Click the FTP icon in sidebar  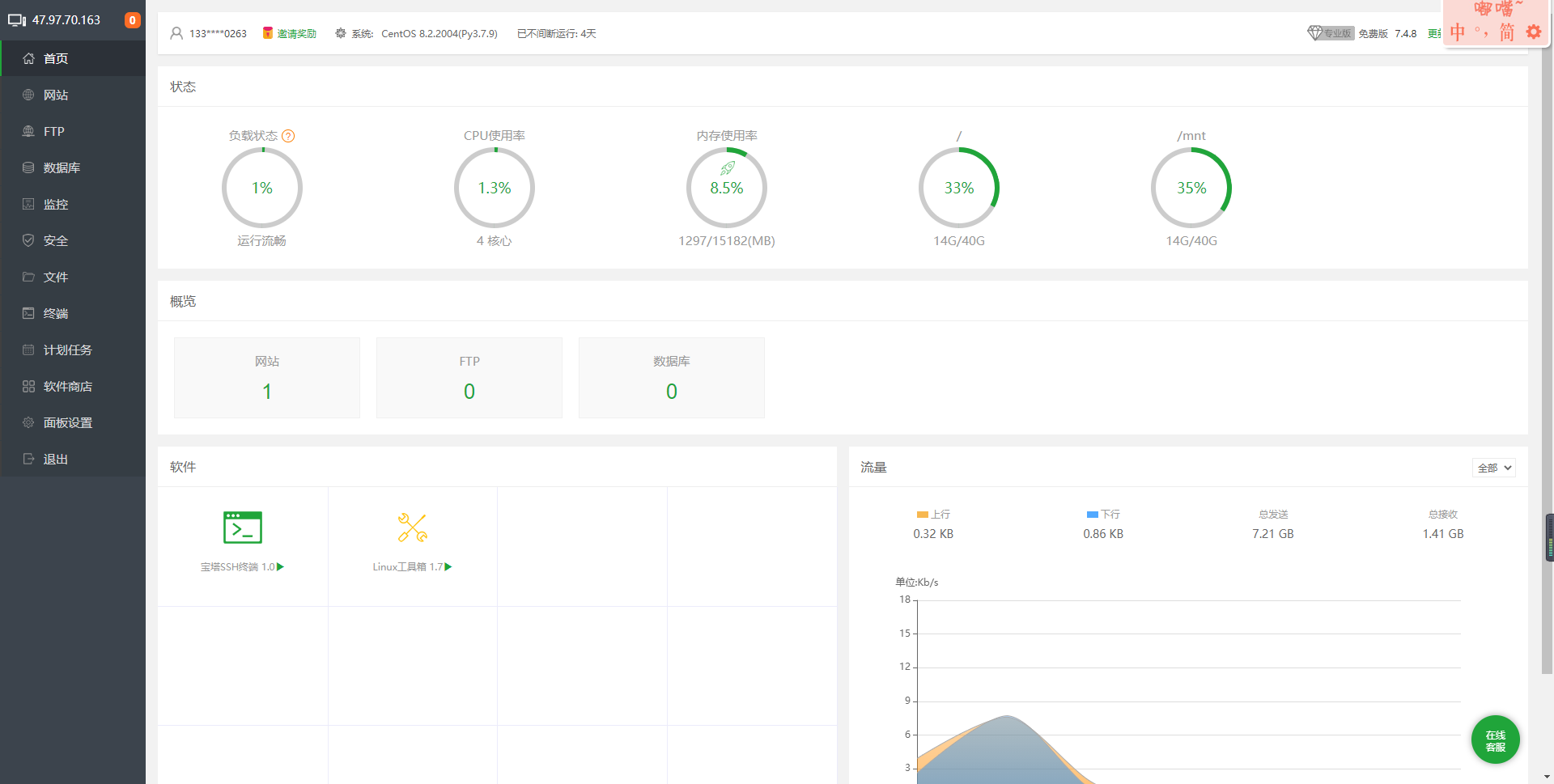point(29,131)
